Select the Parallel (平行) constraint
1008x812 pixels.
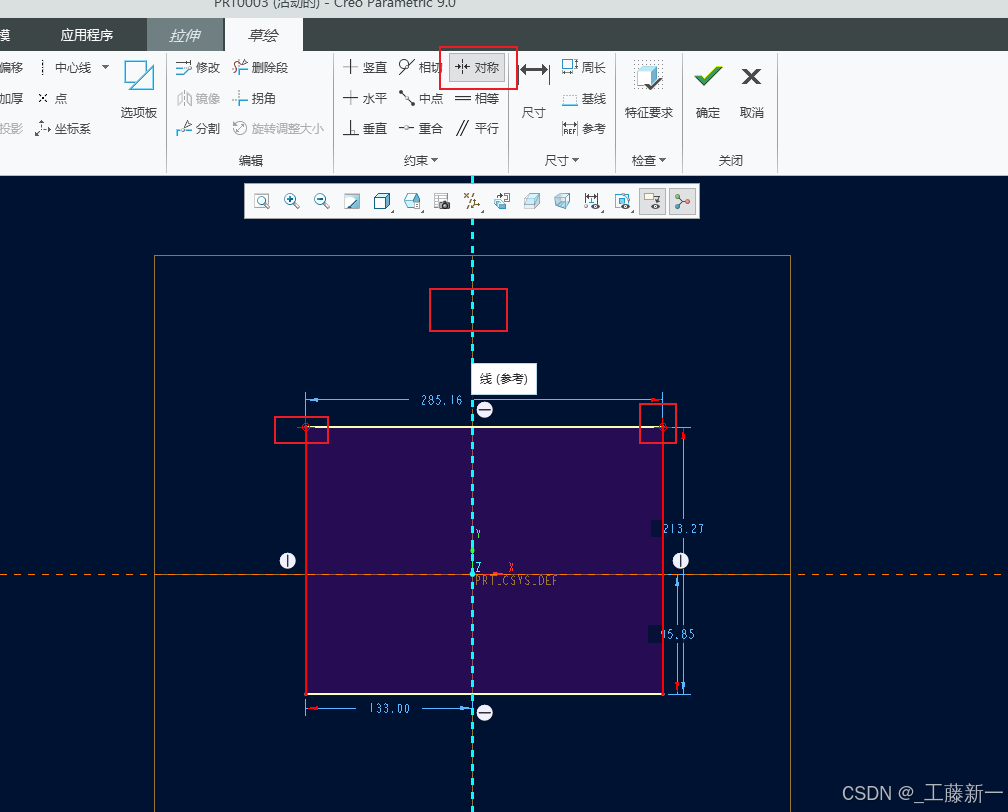click(477, 129)
